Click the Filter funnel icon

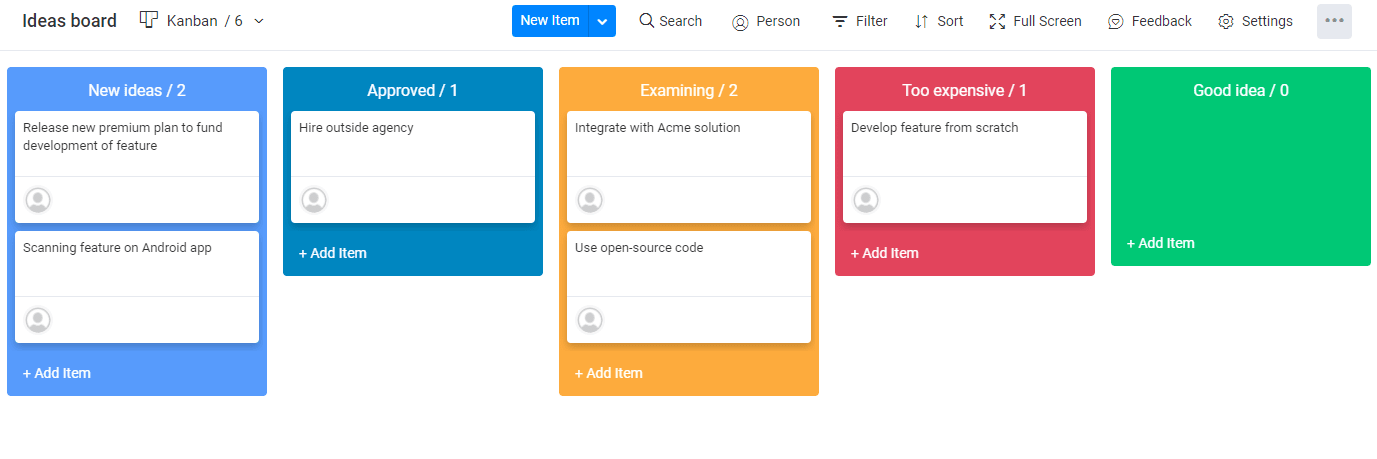(840, 21)
